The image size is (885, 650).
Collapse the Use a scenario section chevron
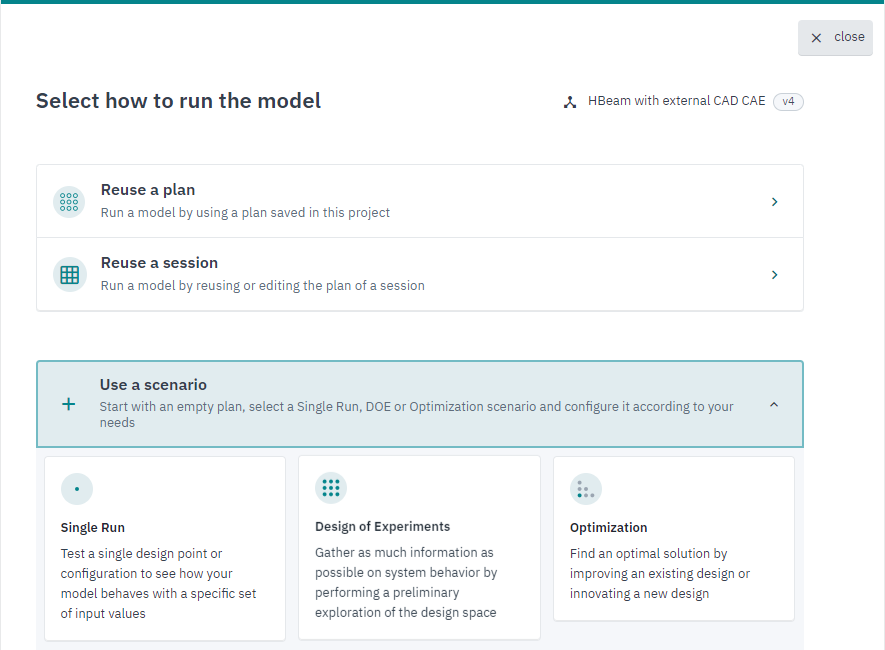coord(774,405)
